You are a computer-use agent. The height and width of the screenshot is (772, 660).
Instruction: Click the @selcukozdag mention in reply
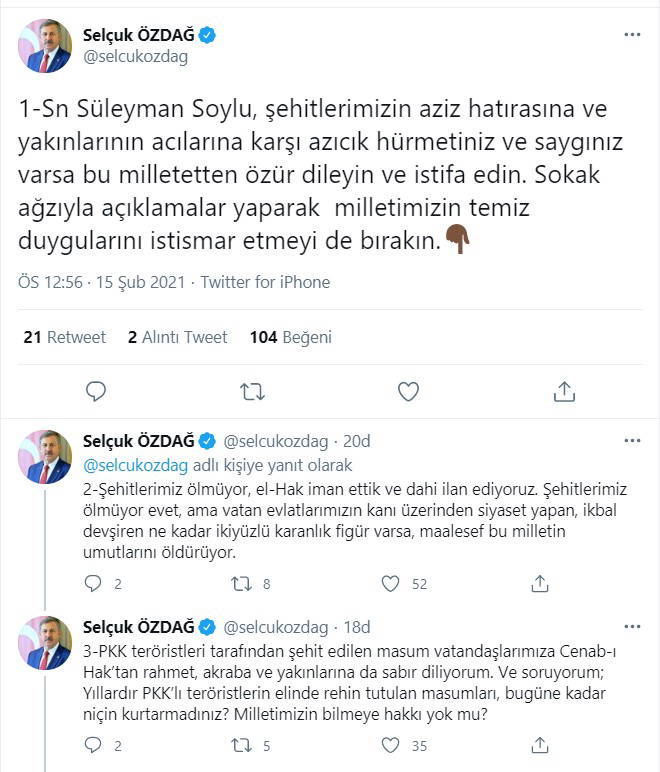134,466
